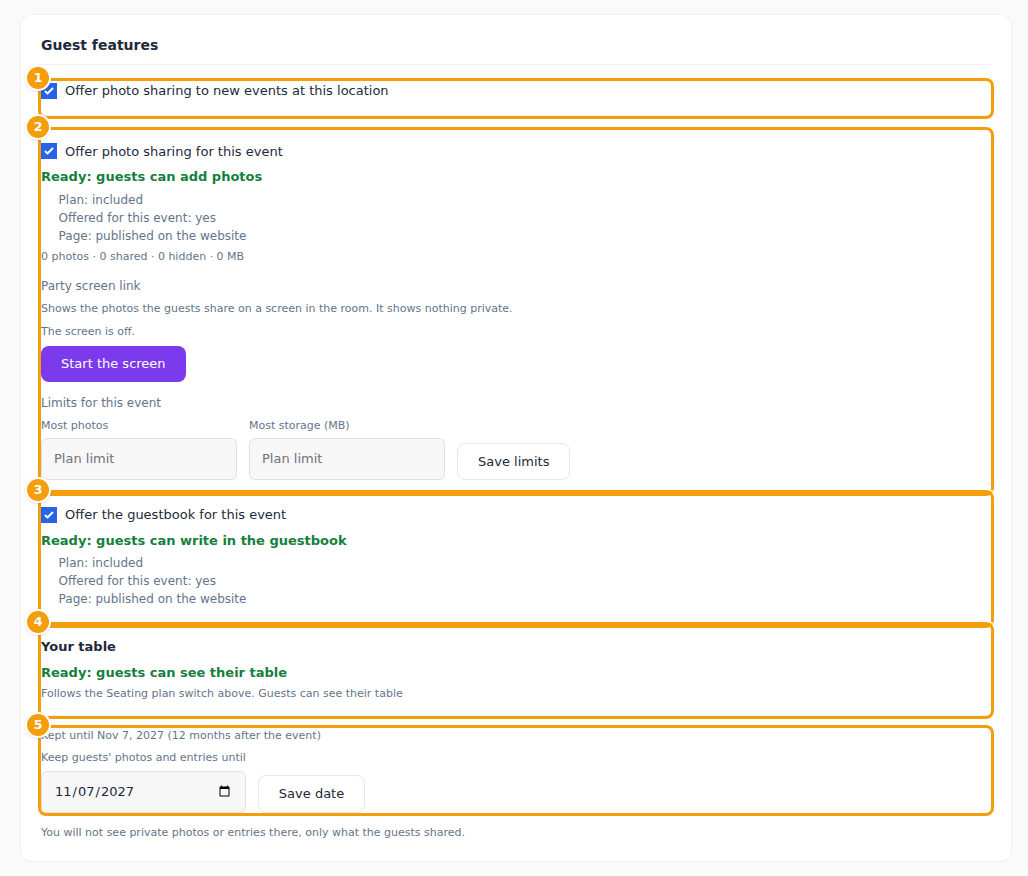Toggle 'Offer photo sharing for this event' checkbox
1028x876 pixels.
[49, 151]
